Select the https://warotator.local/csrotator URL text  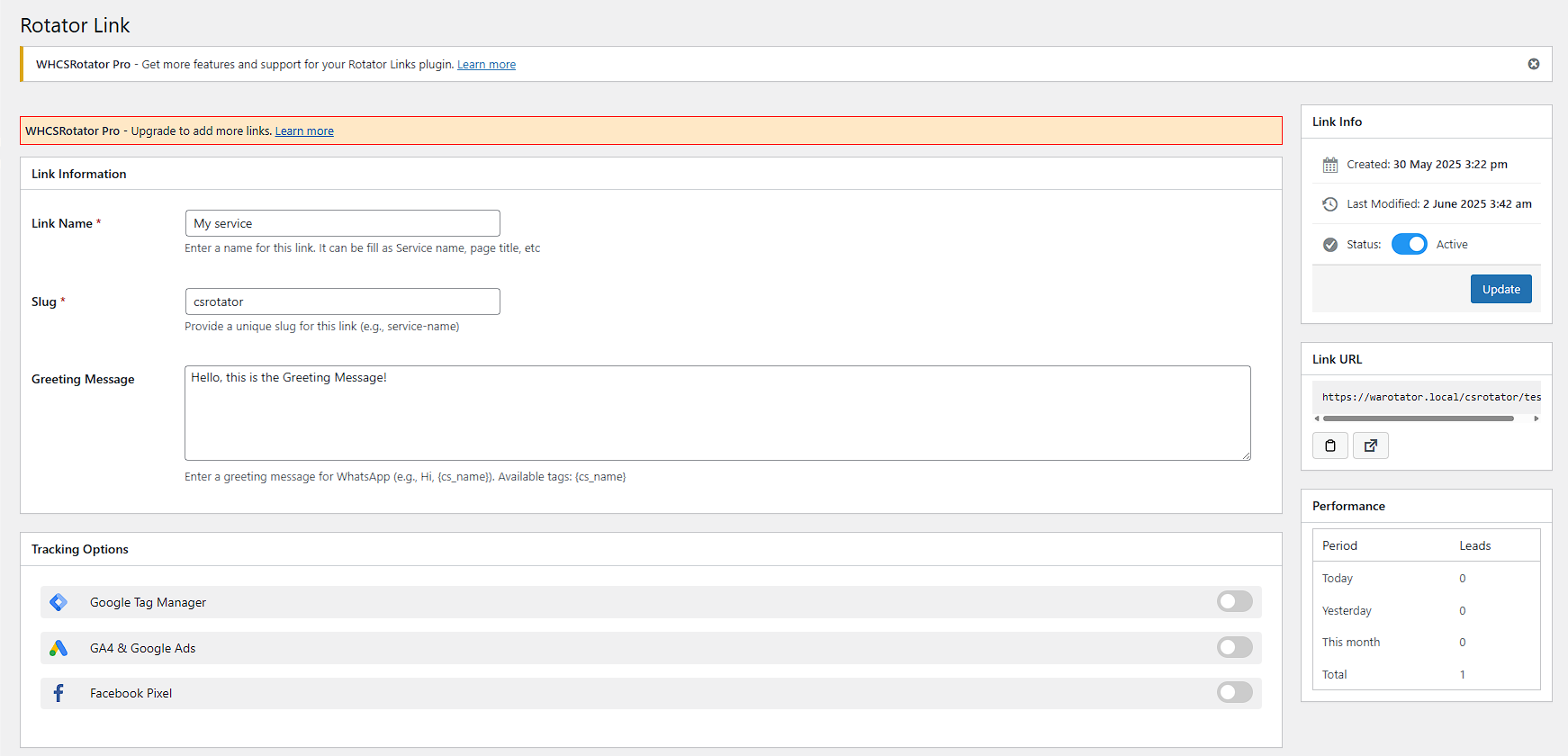pyautogui.click(x=1431, y=397)
